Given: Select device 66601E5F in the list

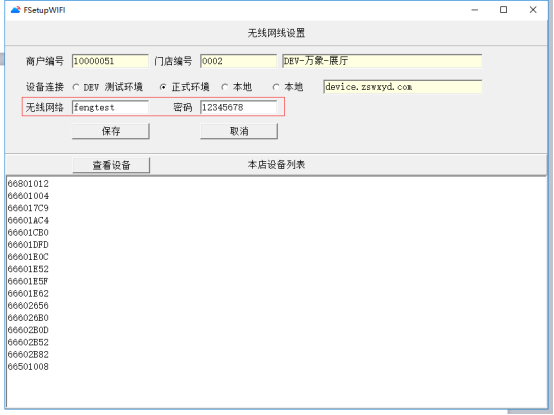Looking at the screenshot, I should (x=28, y=281).
